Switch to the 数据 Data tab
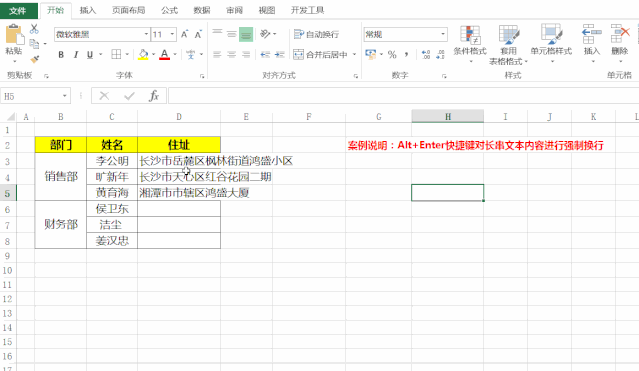 tap(202, 10)
